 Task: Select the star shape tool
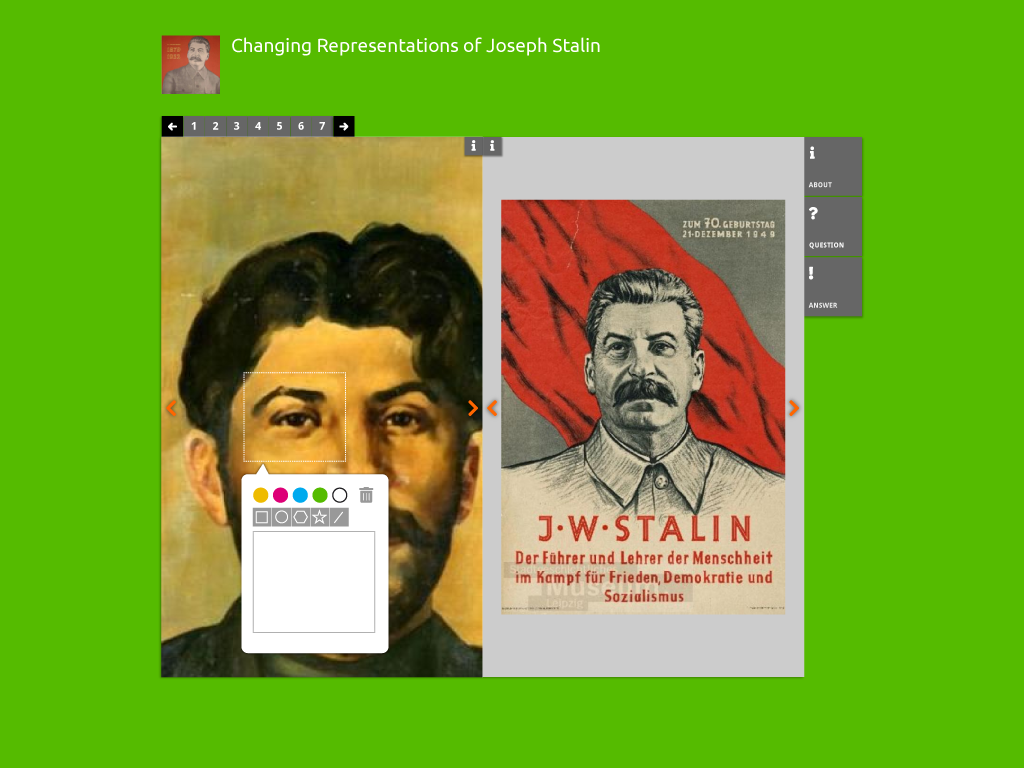coord(319,517)
